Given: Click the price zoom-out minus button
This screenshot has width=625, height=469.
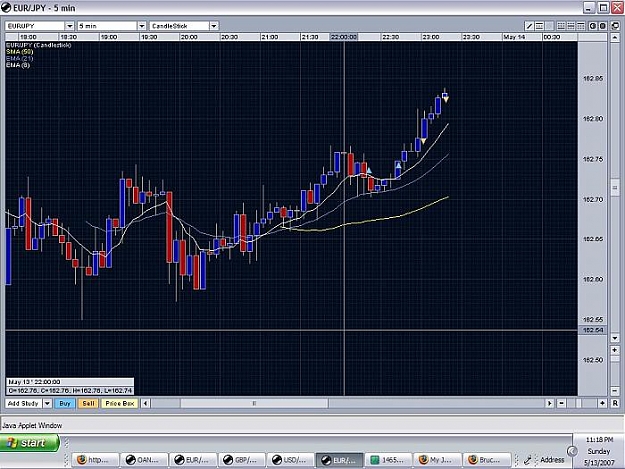Looking at the screenshot, I should tap(615, 391).
